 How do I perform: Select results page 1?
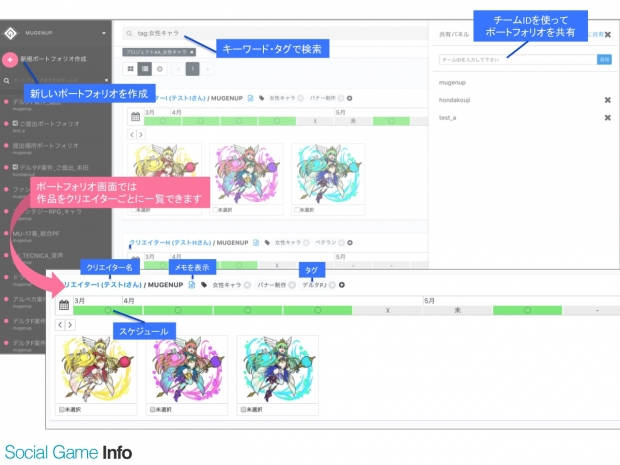[x=193, y=69]
